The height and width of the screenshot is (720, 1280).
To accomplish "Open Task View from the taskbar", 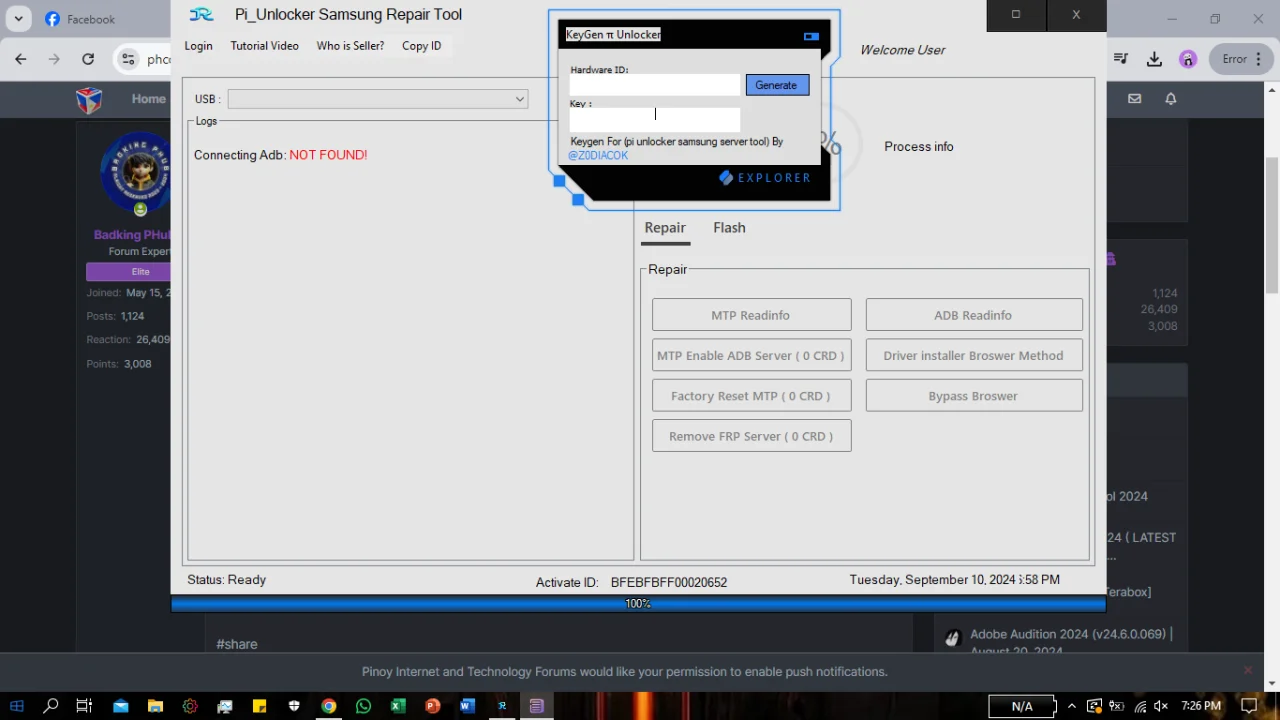I will pyautogui.click(x=84, y=706).
